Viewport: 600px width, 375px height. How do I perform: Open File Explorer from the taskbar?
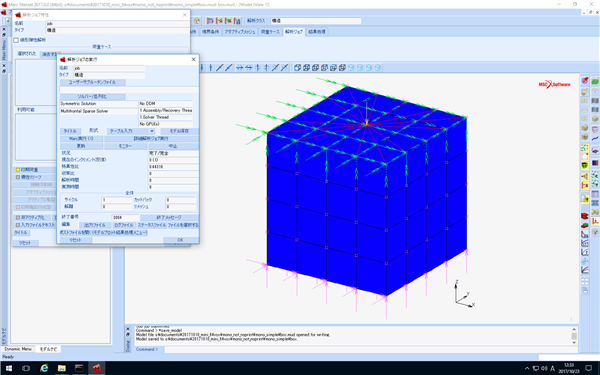[x=62, y=368]
